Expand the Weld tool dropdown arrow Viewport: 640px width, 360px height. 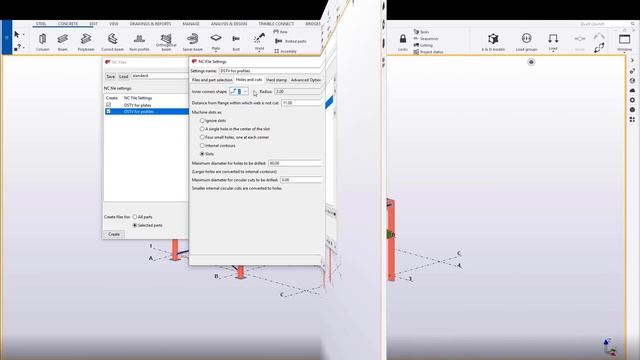[259, 52]
